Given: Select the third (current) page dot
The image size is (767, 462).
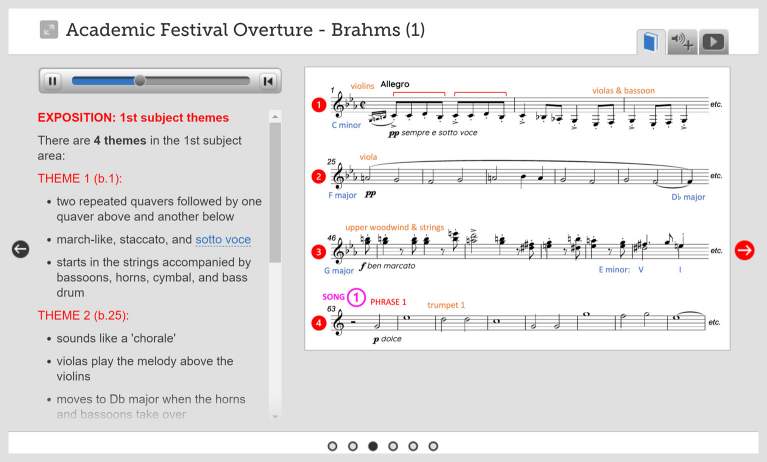Looking at the screenshot, I should tap(373, 446).
